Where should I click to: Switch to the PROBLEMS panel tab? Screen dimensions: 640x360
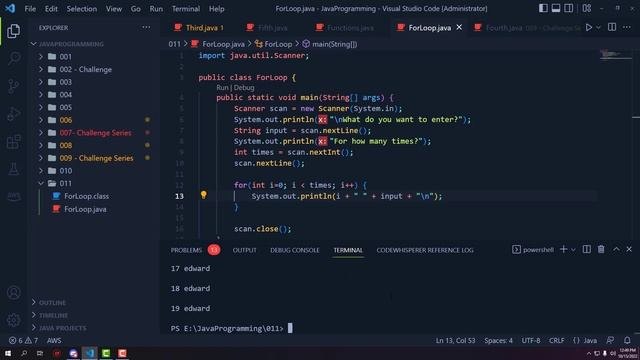click(x=186, y=250)
